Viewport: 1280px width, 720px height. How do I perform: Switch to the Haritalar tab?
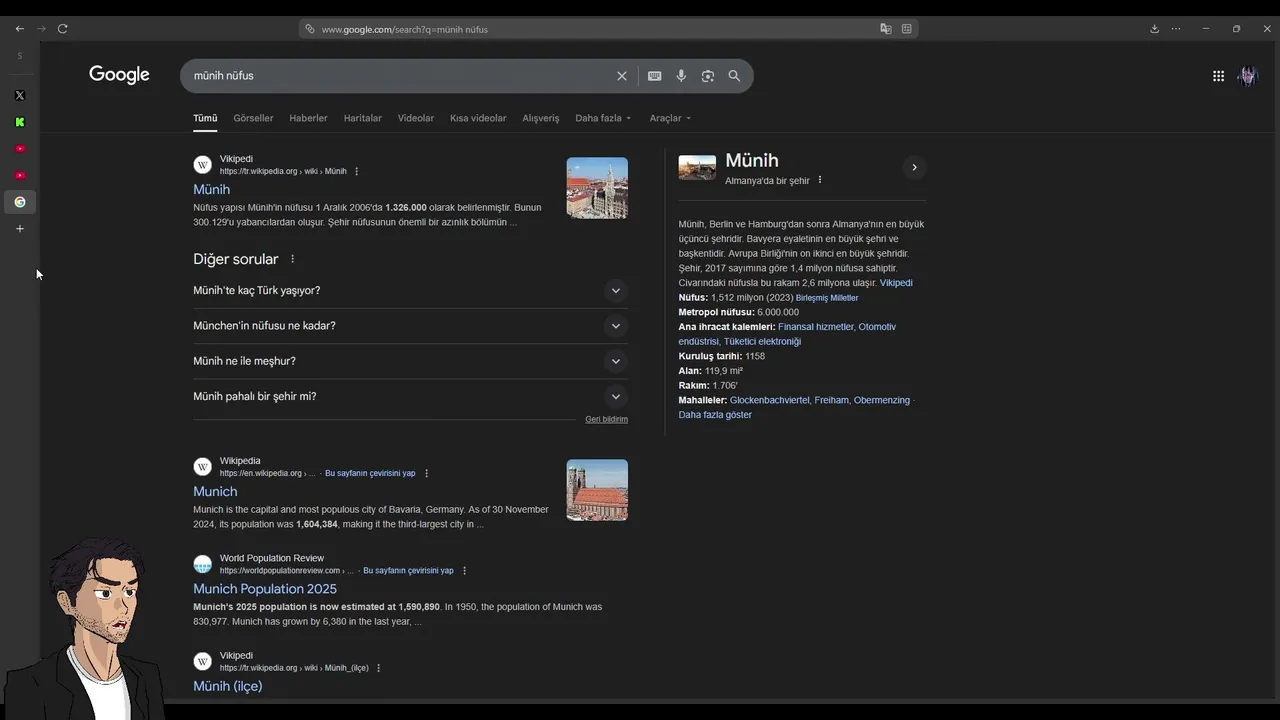click(363, 118)
